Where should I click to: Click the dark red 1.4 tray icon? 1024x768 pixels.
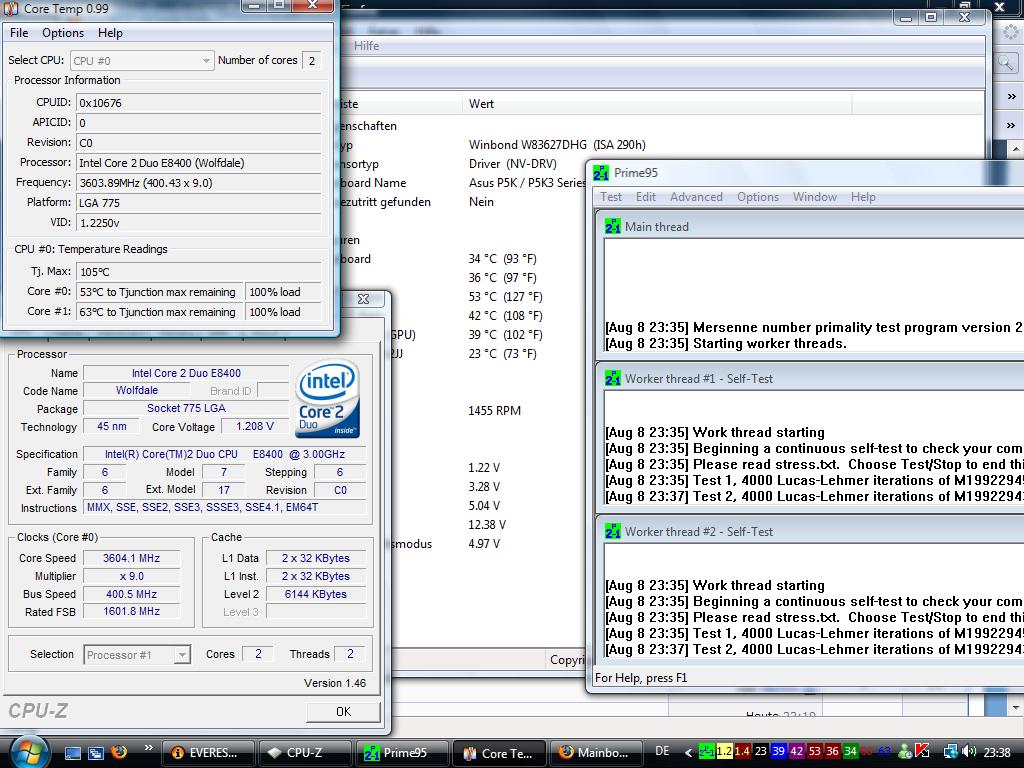click(742, 751)
